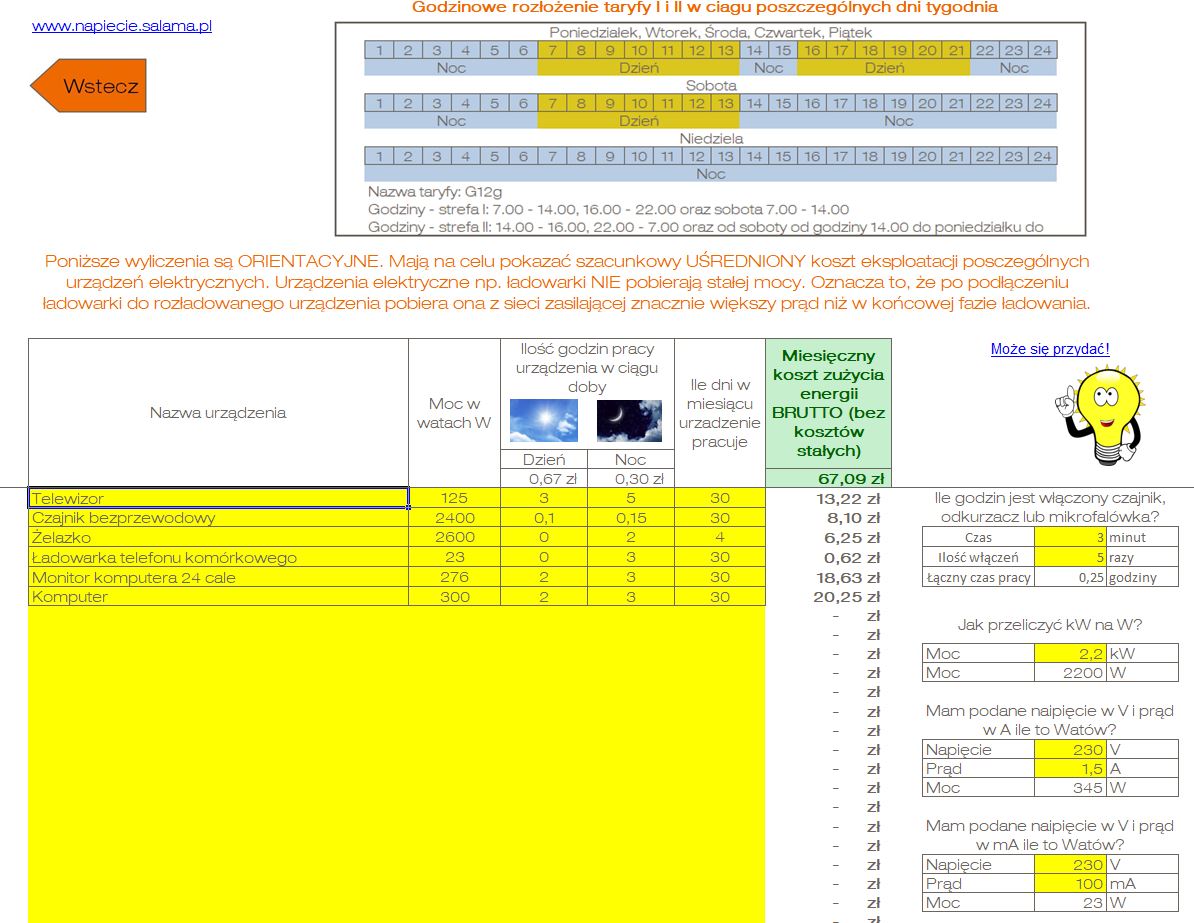The image size is (1194, 923).
Task: Open the 'Może się przydać!' link
Action: click(x=1050, y=349)
